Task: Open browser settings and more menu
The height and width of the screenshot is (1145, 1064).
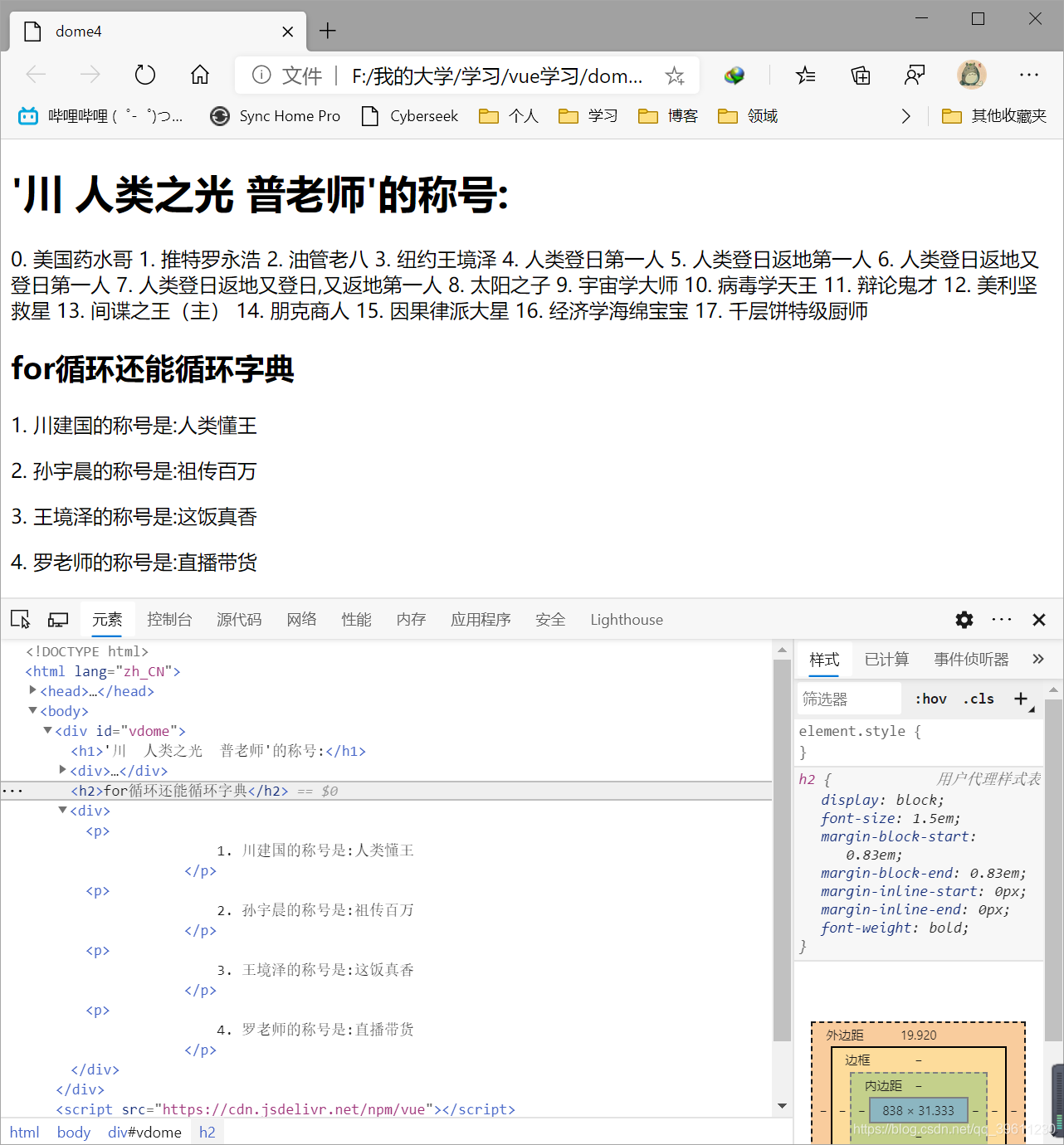Action: pos(1029,75)
